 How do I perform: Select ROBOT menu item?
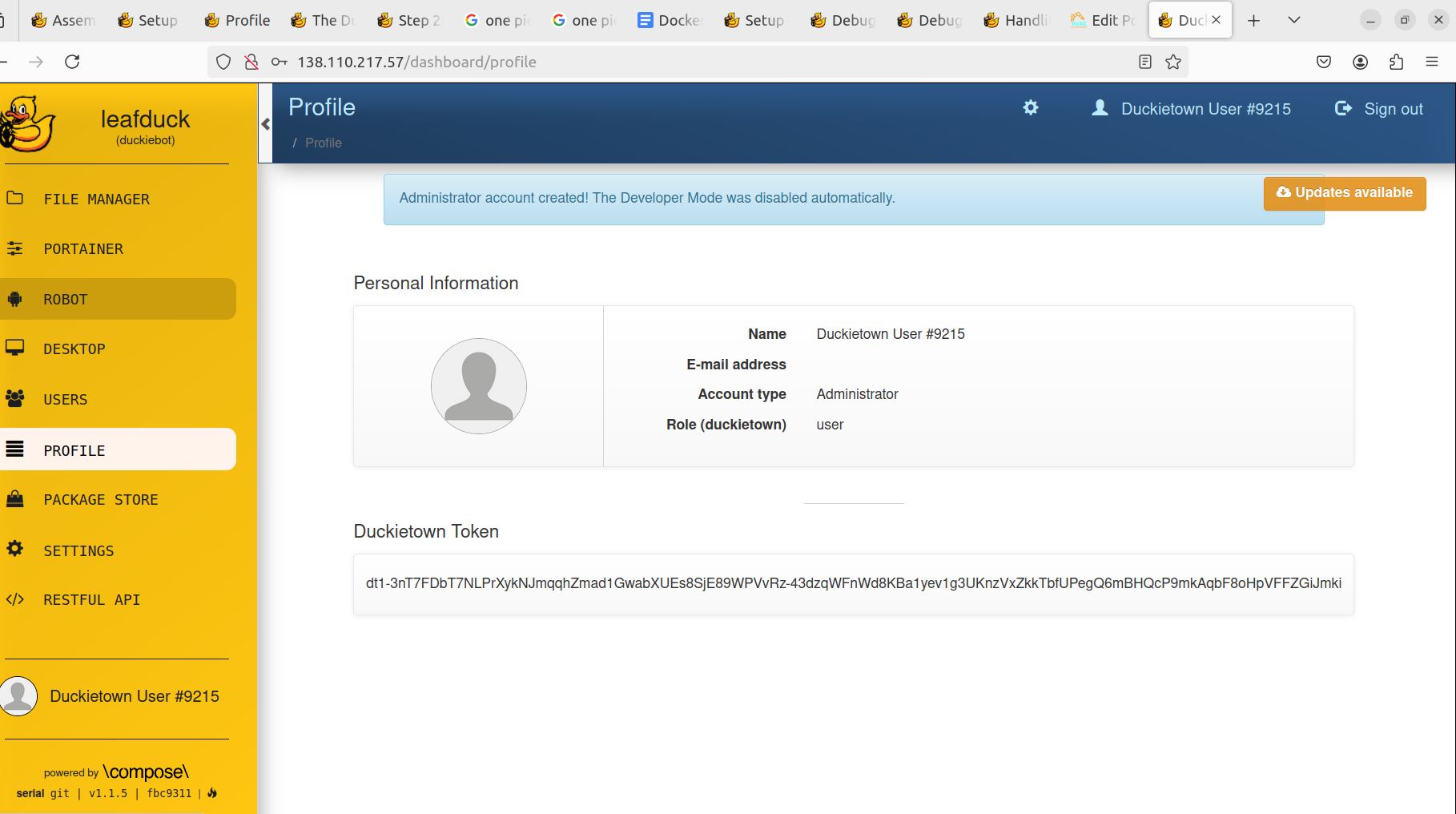(x=119, y=299)
